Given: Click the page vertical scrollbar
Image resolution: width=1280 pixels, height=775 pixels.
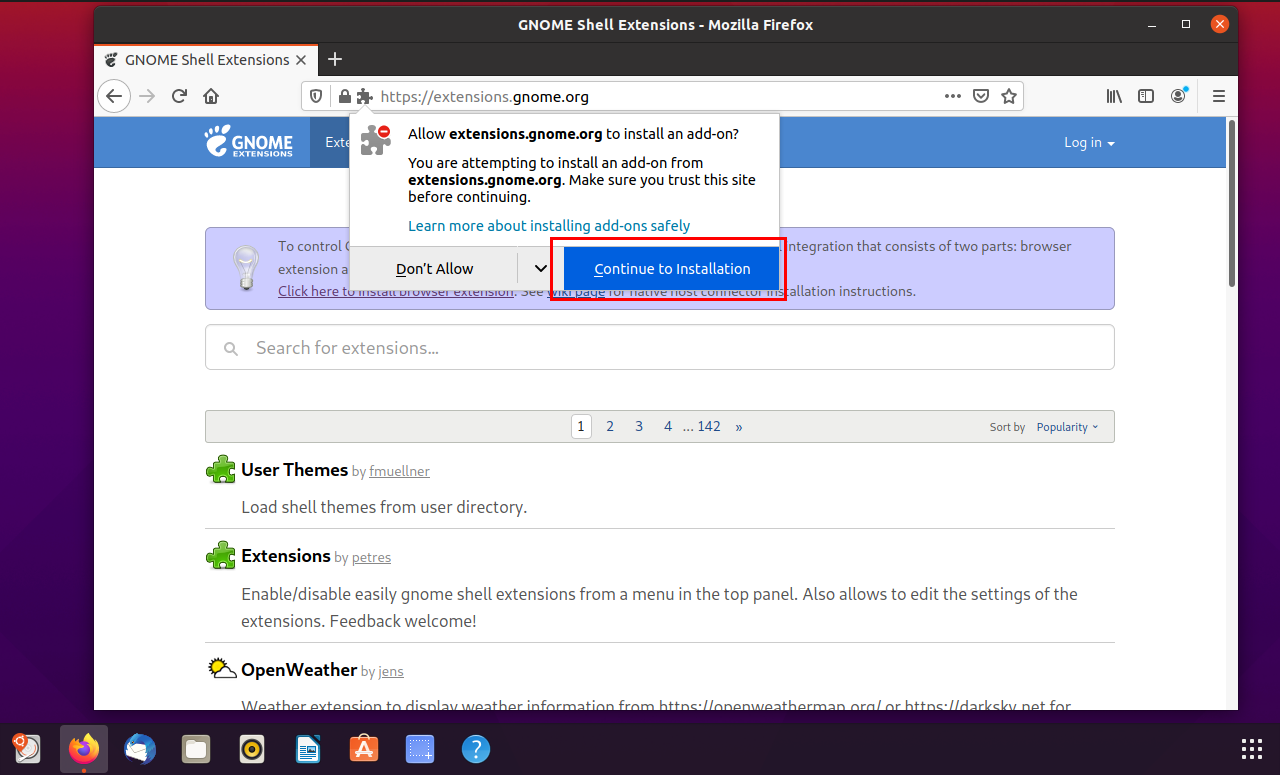Looking at the screenshot, I should coord(1232,204).
